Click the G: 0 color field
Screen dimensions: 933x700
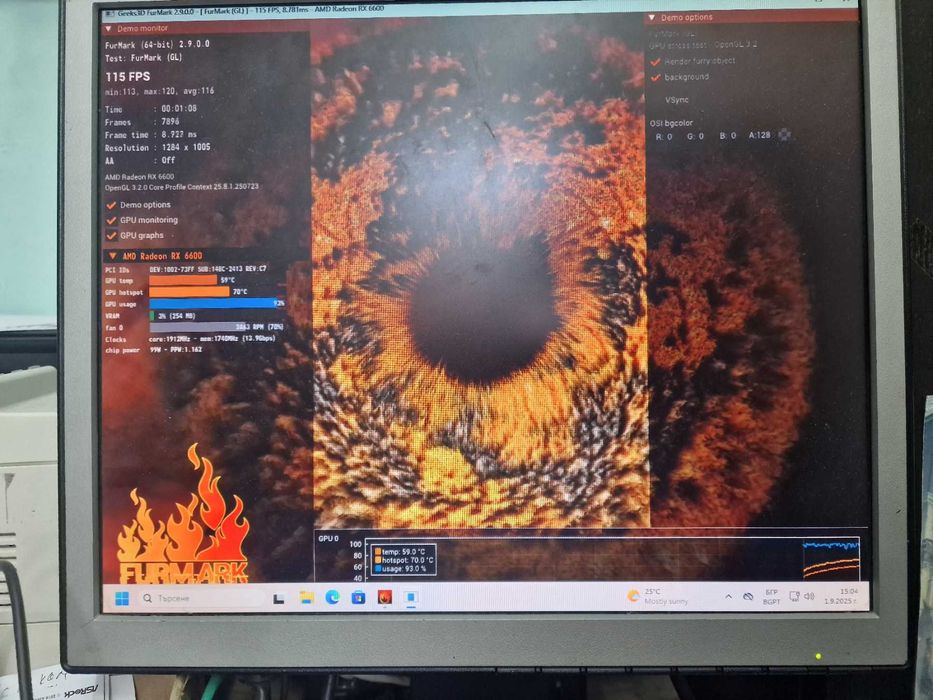point(695,136)
